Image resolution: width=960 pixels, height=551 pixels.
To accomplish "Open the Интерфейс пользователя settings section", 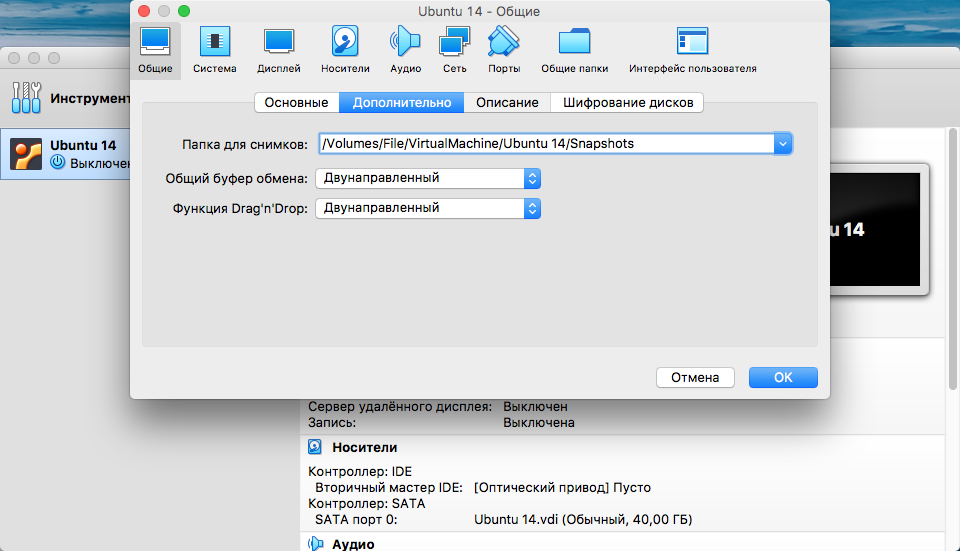I will (692, 51).
